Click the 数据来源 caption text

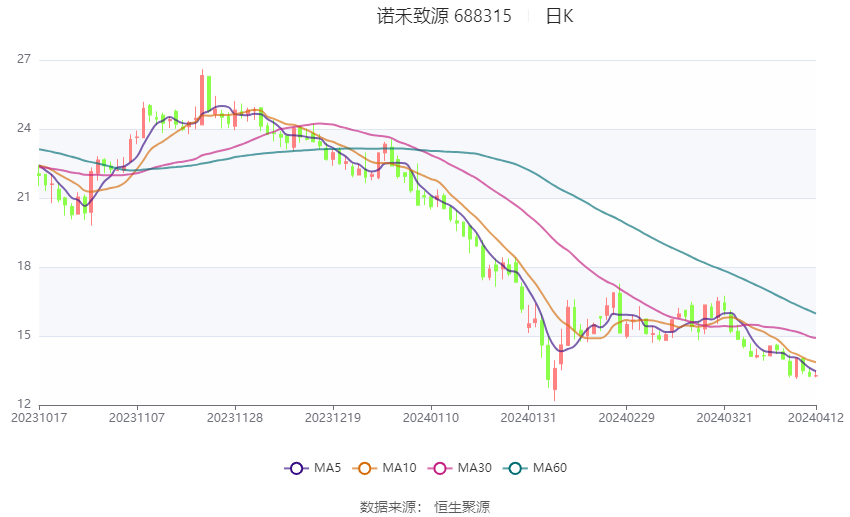click(x=390, y=507)
